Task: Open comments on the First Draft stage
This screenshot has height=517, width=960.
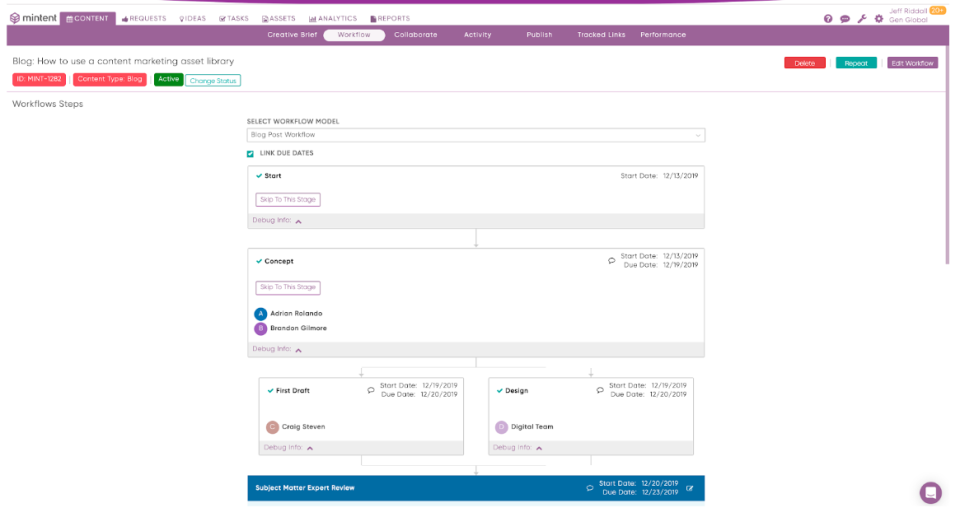Action: 370,390
